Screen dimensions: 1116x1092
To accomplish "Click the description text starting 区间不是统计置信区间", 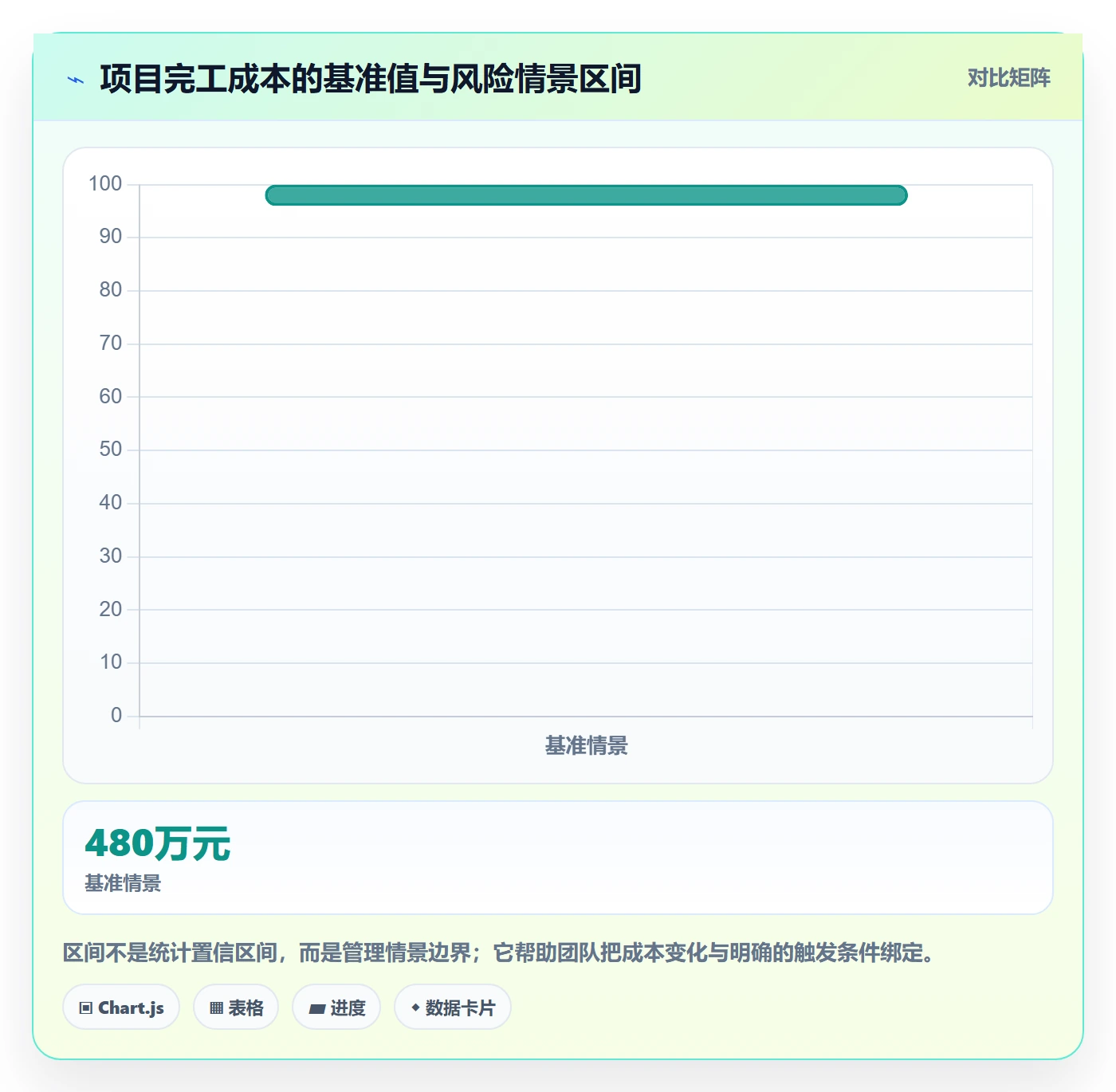I will (501, 953).
